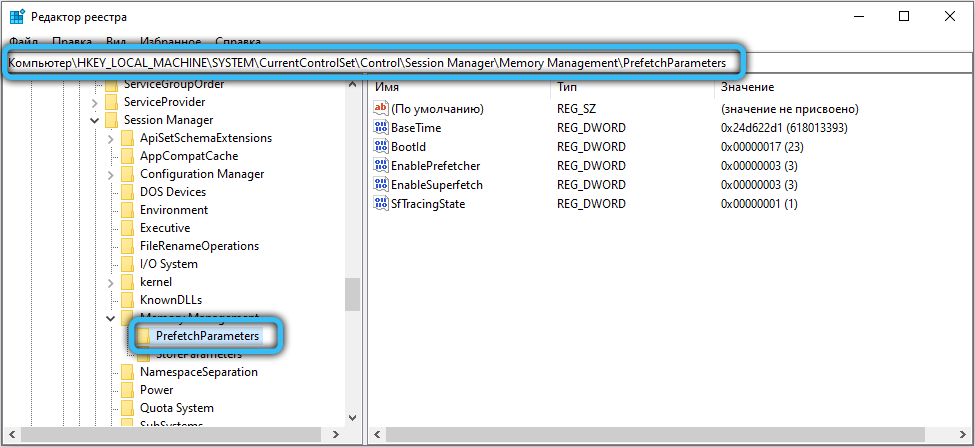Expand the ApiSetSchemaExtensions node
975x447 pixels.
pyautogui.click(x=110, y=138)
